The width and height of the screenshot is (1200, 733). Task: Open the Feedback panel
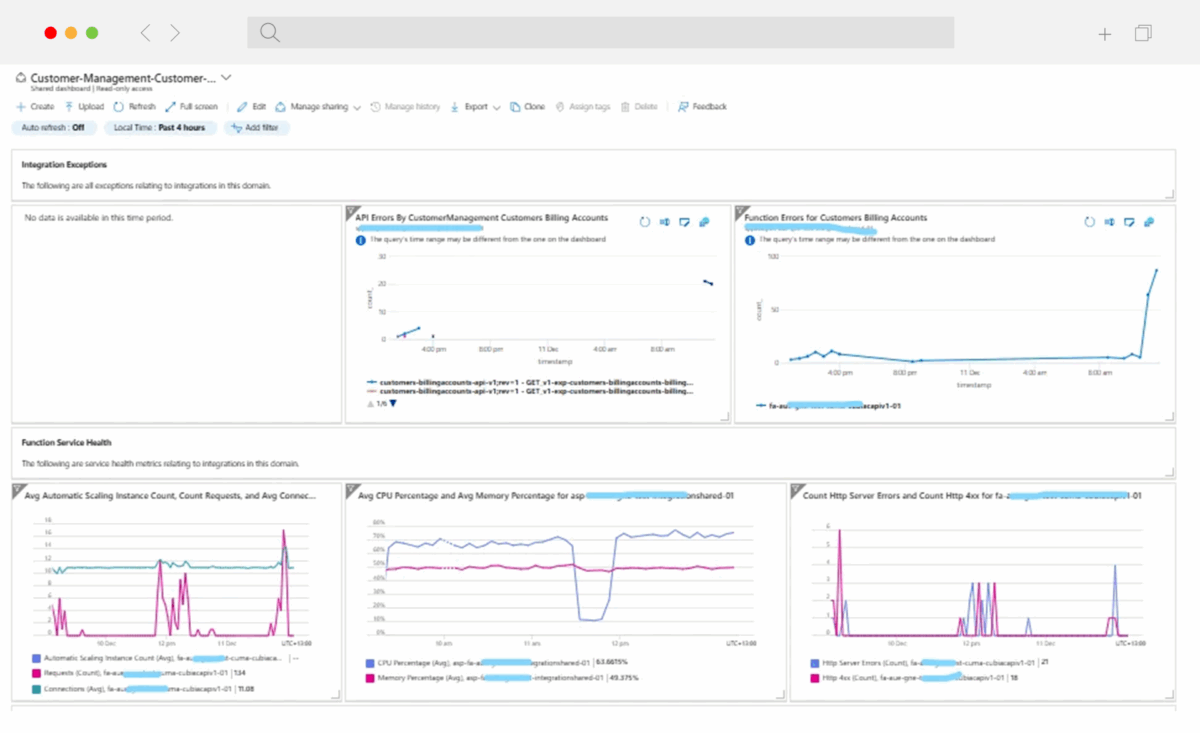point(702,106)
